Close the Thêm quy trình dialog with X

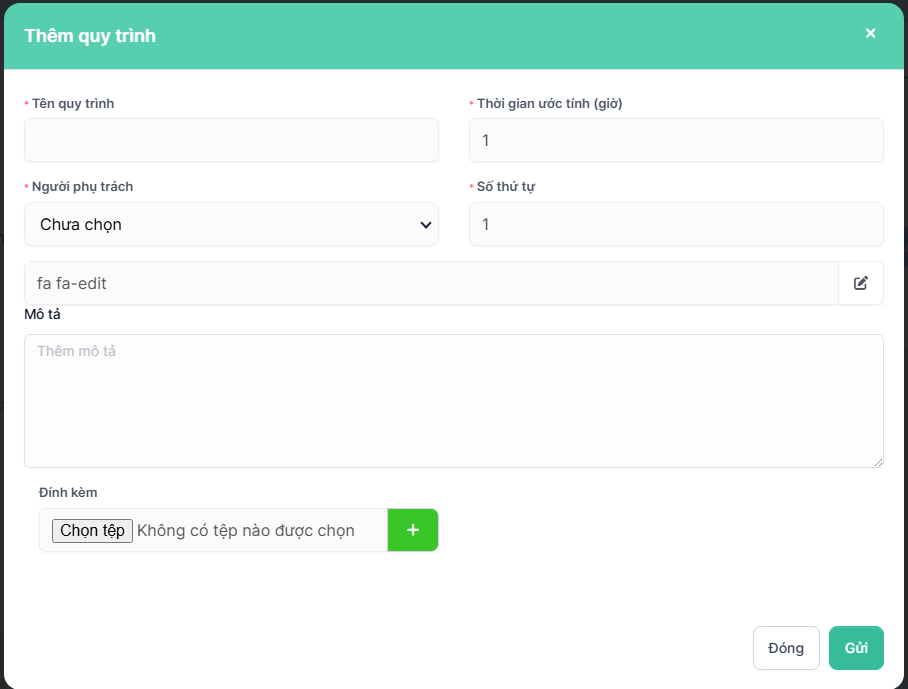tap(870, 34)
